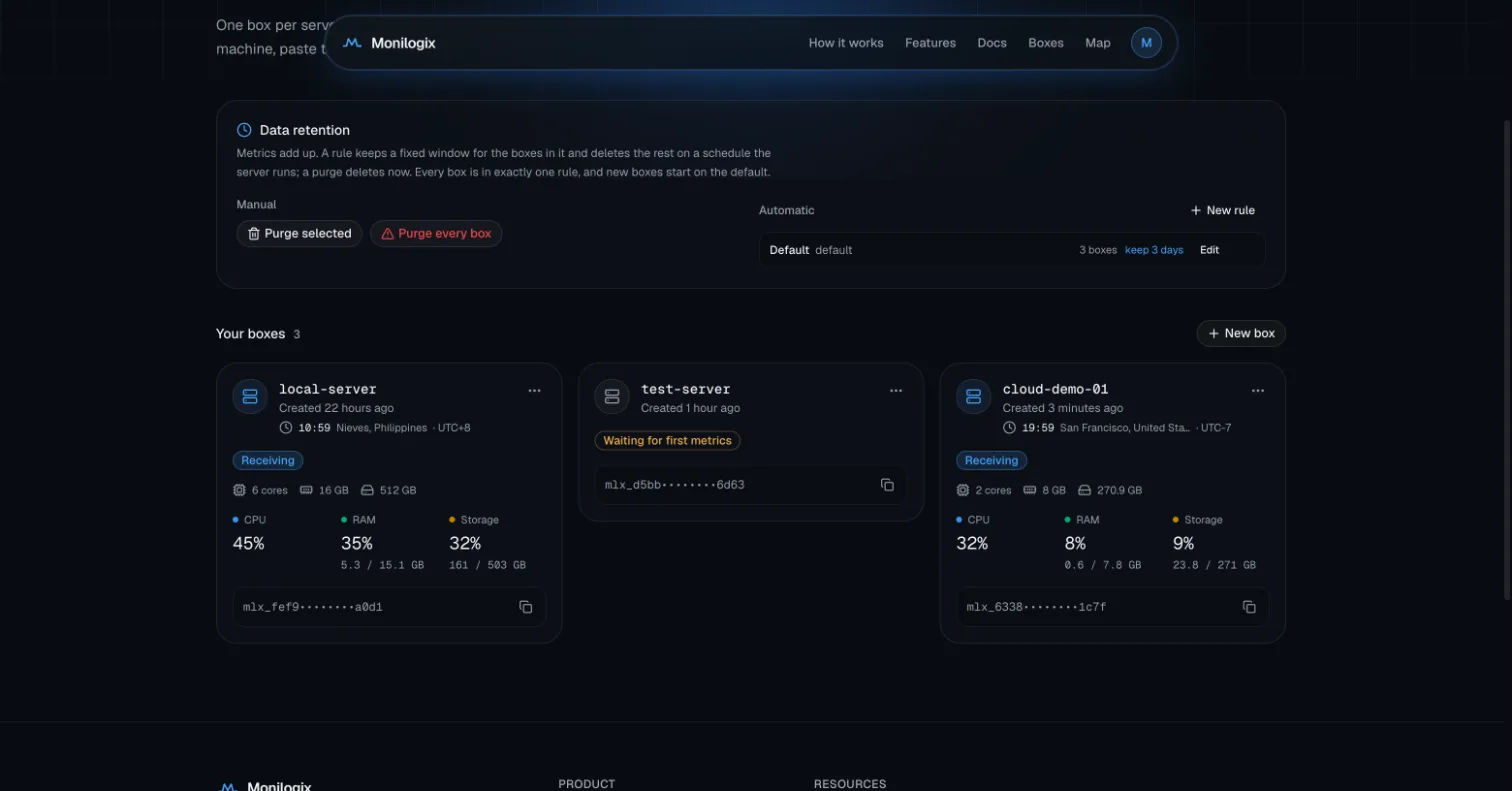Image resolution: width=1512 pixels, height=791 pixels.
Task: Open the Map nav item
Action: coord(1098,43)
